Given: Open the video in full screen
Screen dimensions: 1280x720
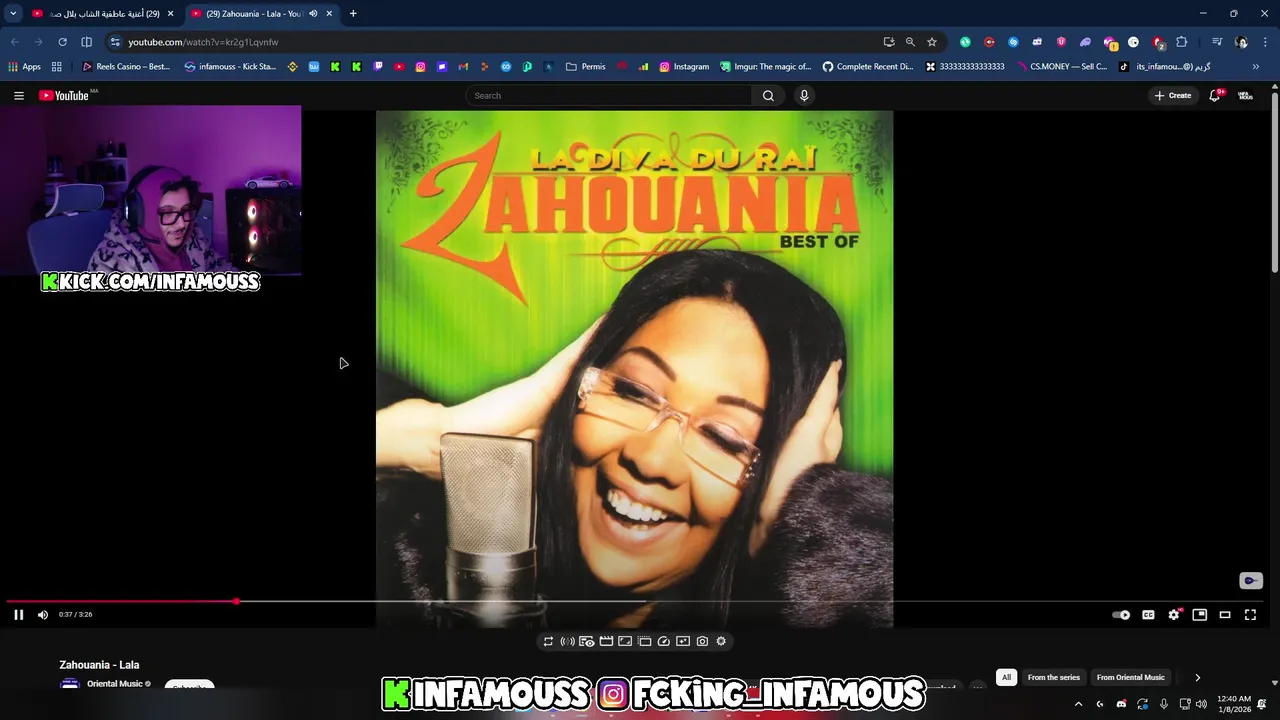Looking at the screenshot, I should click(1250, 615).
